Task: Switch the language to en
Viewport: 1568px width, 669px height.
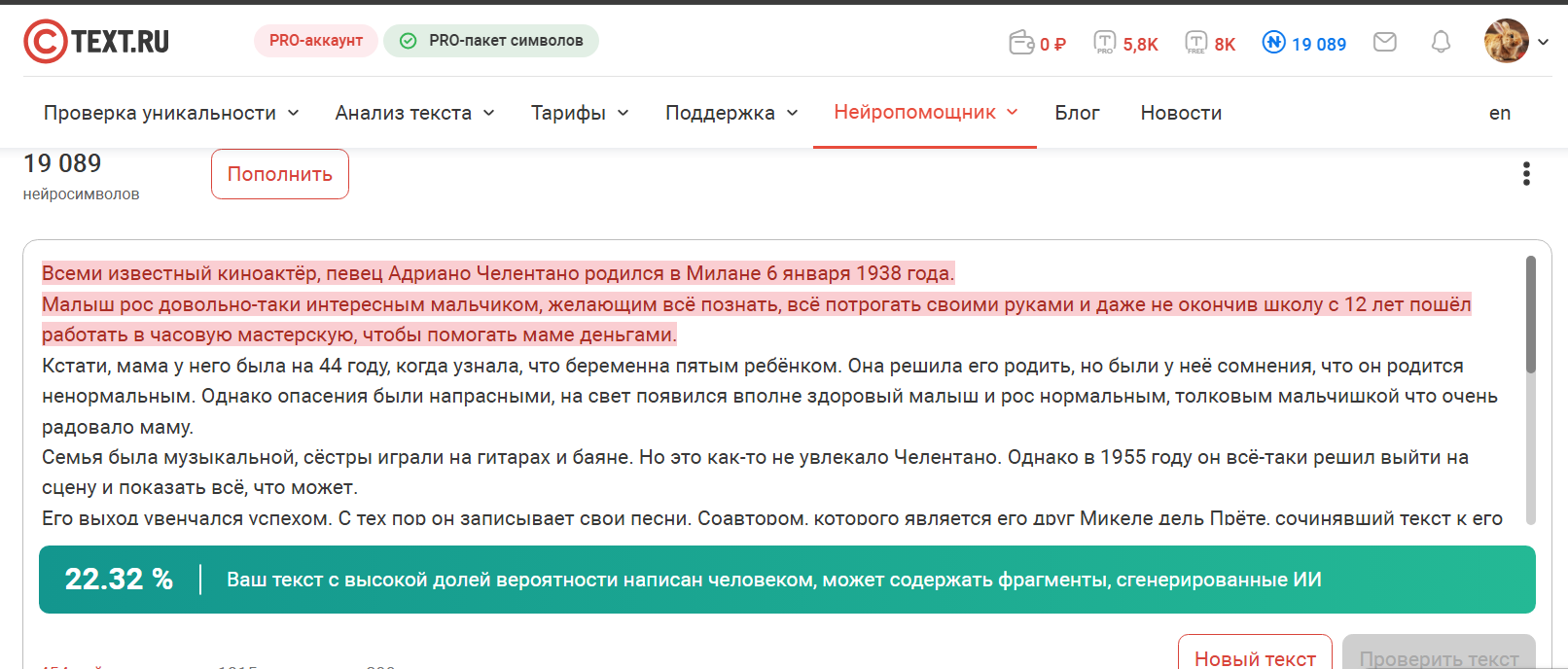Action: click(1500, 113)
